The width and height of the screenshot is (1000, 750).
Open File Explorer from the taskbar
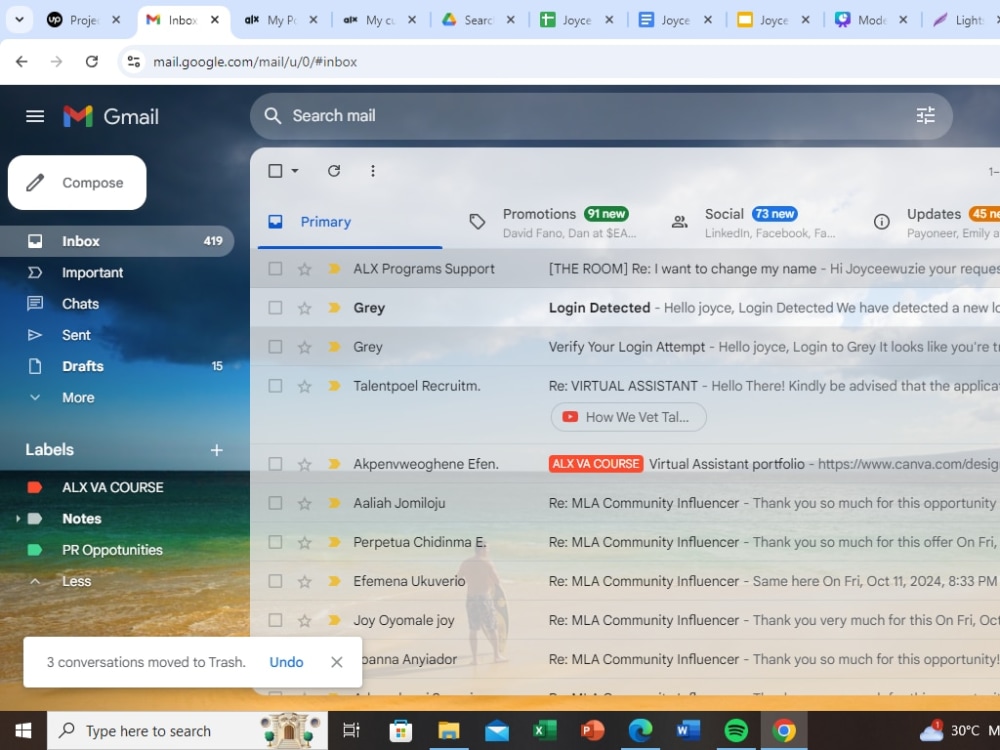(x=448, y=730)
